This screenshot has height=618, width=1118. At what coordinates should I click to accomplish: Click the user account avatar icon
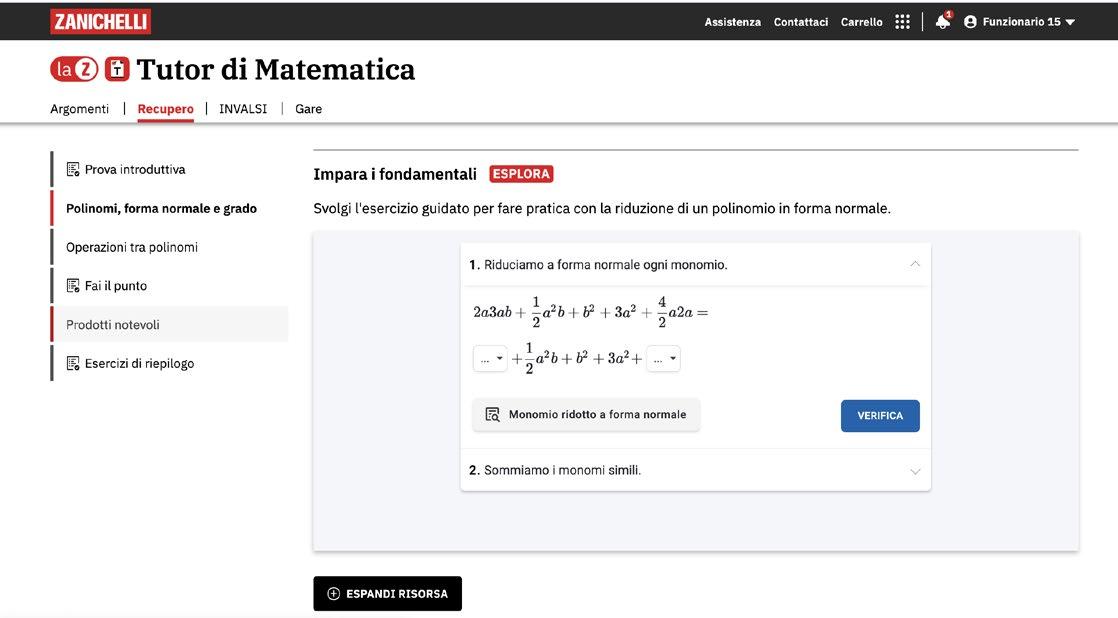click(970, 22)
